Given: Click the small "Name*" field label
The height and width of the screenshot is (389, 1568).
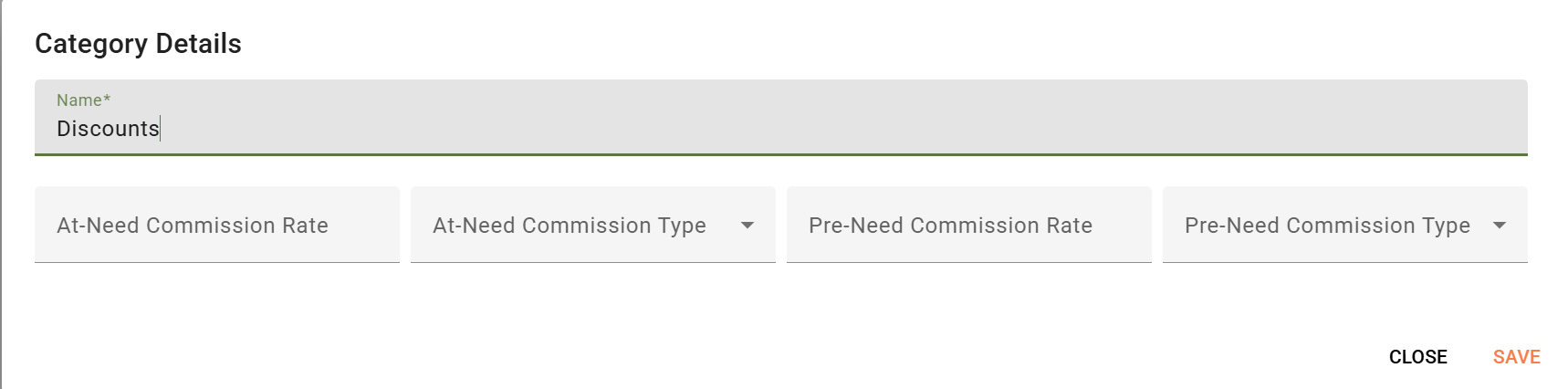Looking at the screenshot, I should point(83,100).
